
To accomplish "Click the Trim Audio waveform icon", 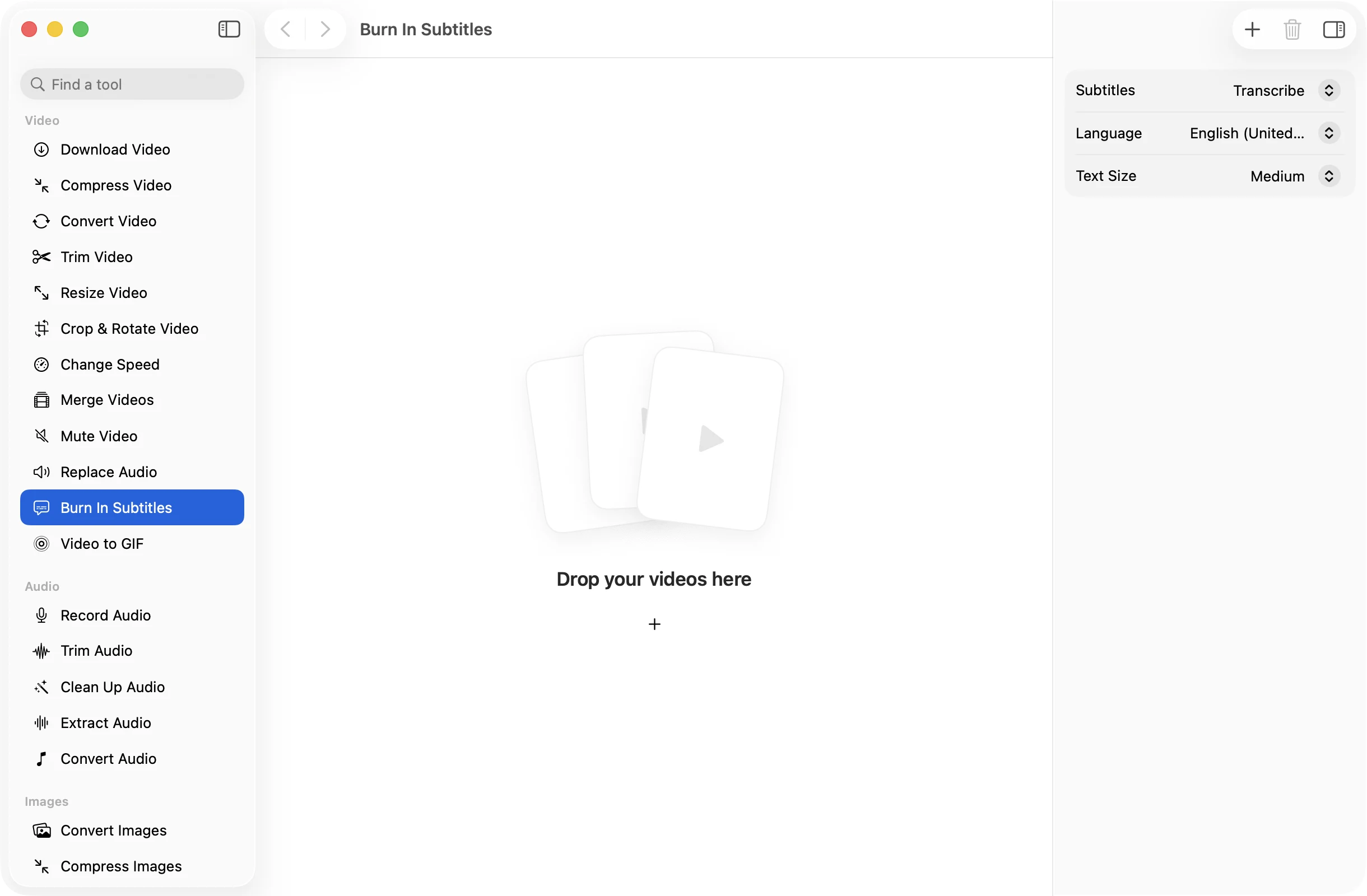I will point(41,651).
